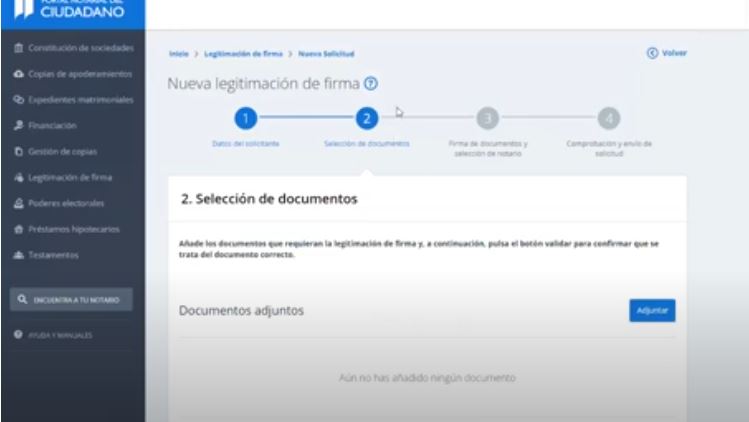Click the Gestión de copias icon
Screen dimensions: 749x422
pos(18,151)
